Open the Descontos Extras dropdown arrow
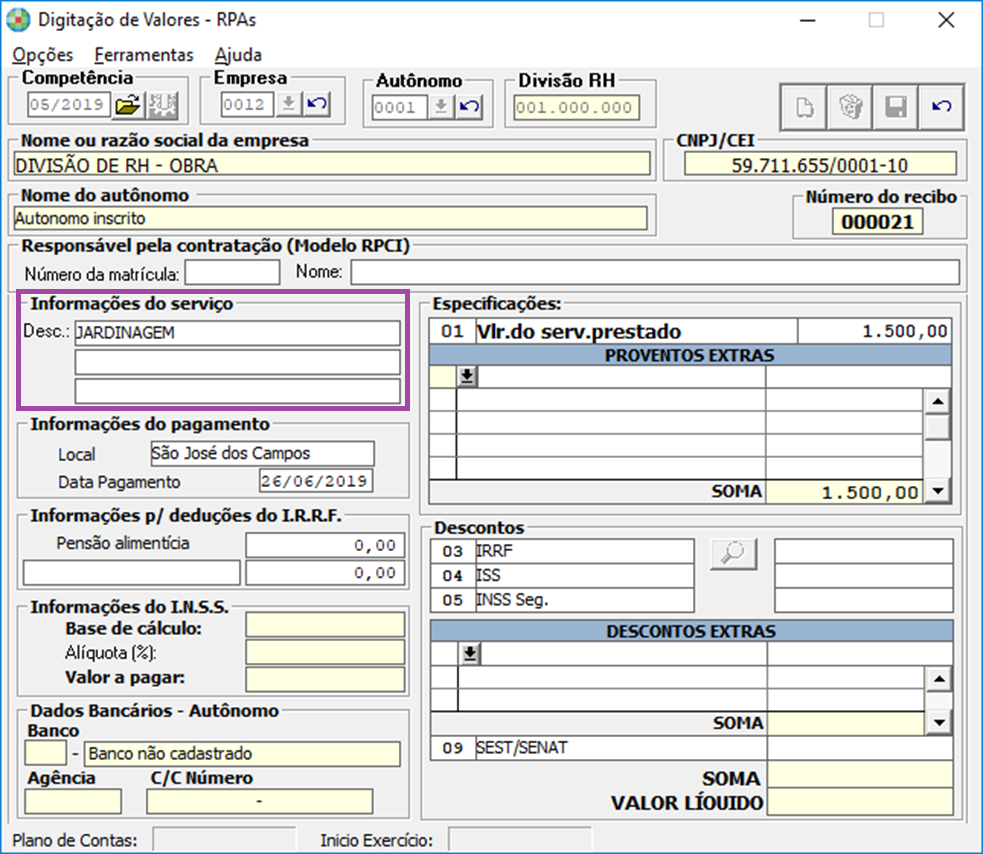 (467, 653)
